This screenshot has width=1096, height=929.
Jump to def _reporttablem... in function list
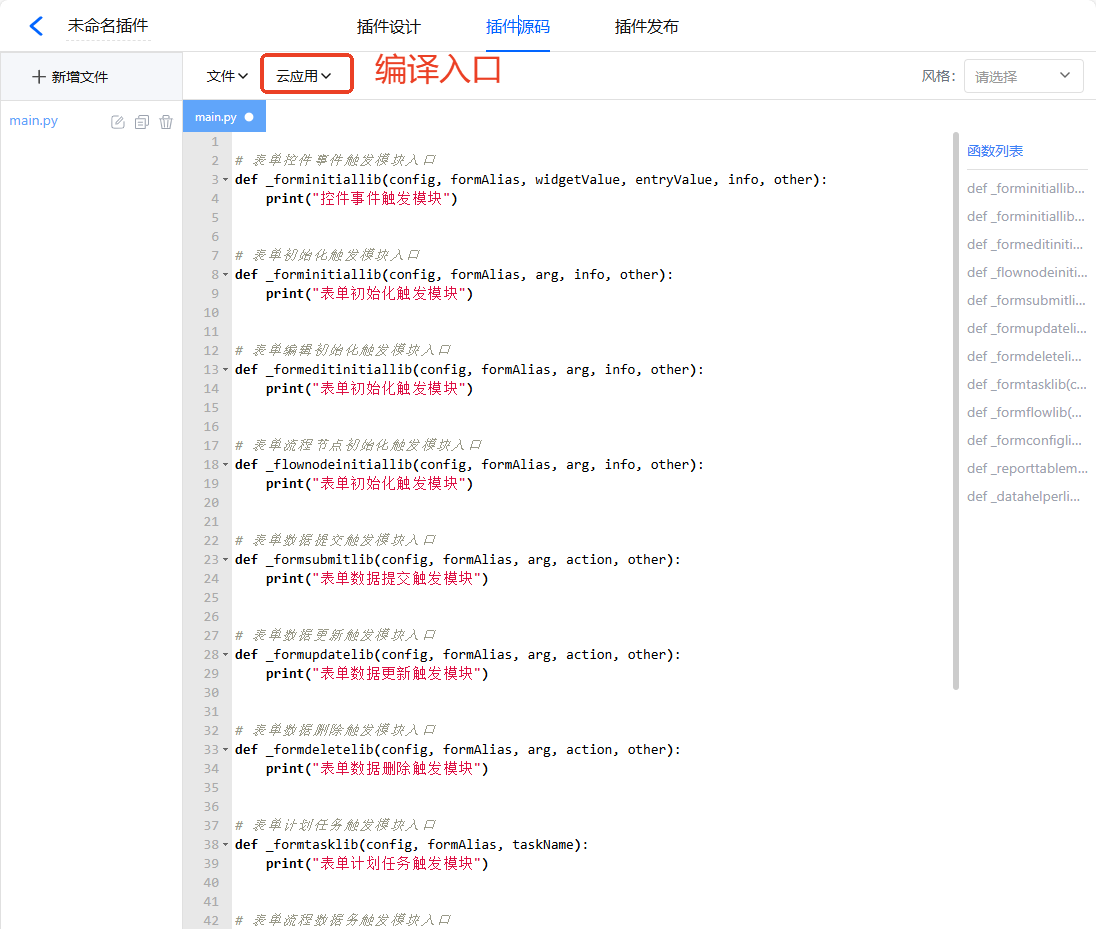tap(1027, 468)
